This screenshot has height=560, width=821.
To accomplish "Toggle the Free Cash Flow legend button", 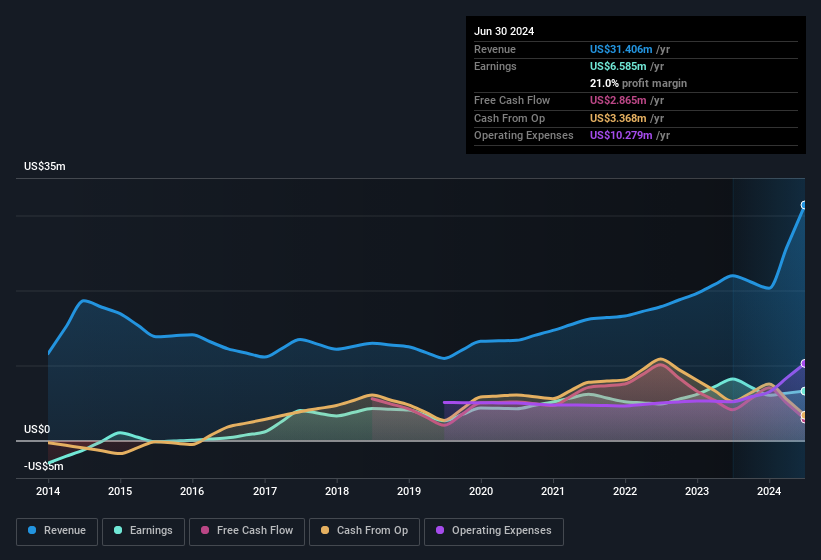I will [247, 531].
